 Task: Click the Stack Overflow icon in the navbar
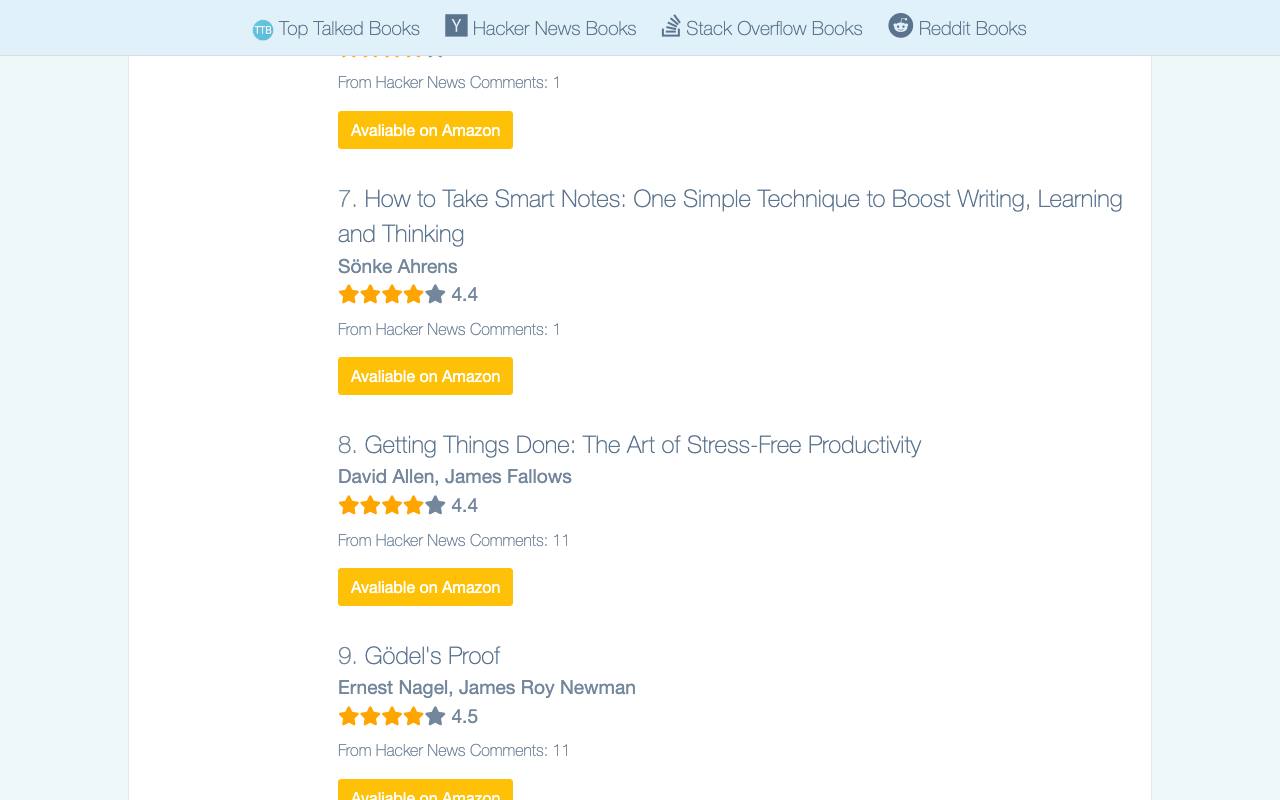[671, 26]
